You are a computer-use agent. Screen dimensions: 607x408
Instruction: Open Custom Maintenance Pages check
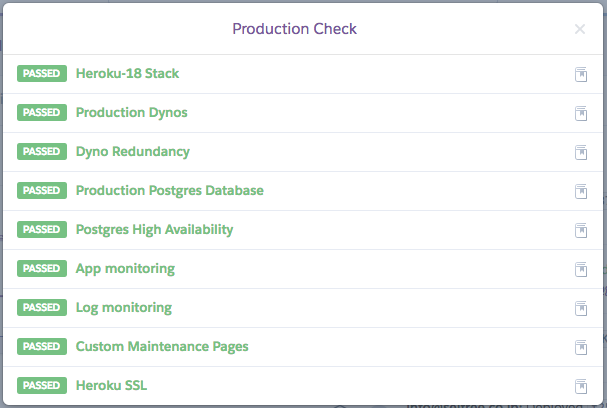click(x=162, y=346)
